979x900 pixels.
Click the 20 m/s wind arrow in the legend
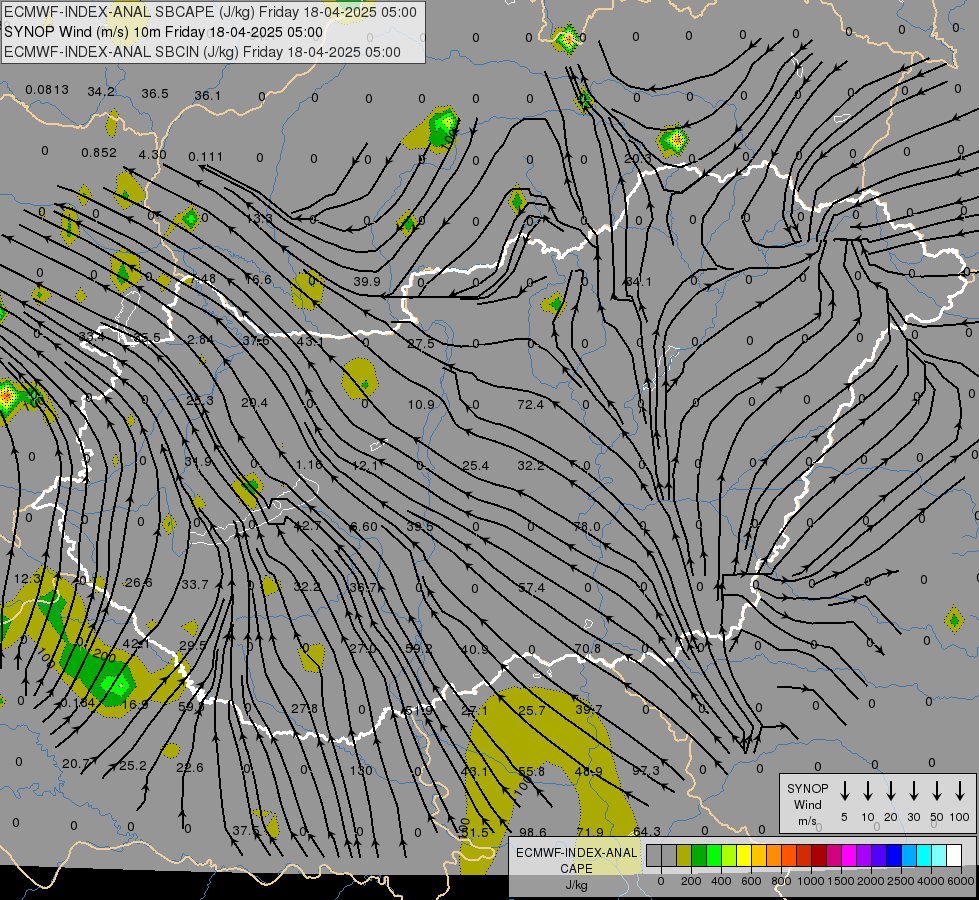pos(890,791)
